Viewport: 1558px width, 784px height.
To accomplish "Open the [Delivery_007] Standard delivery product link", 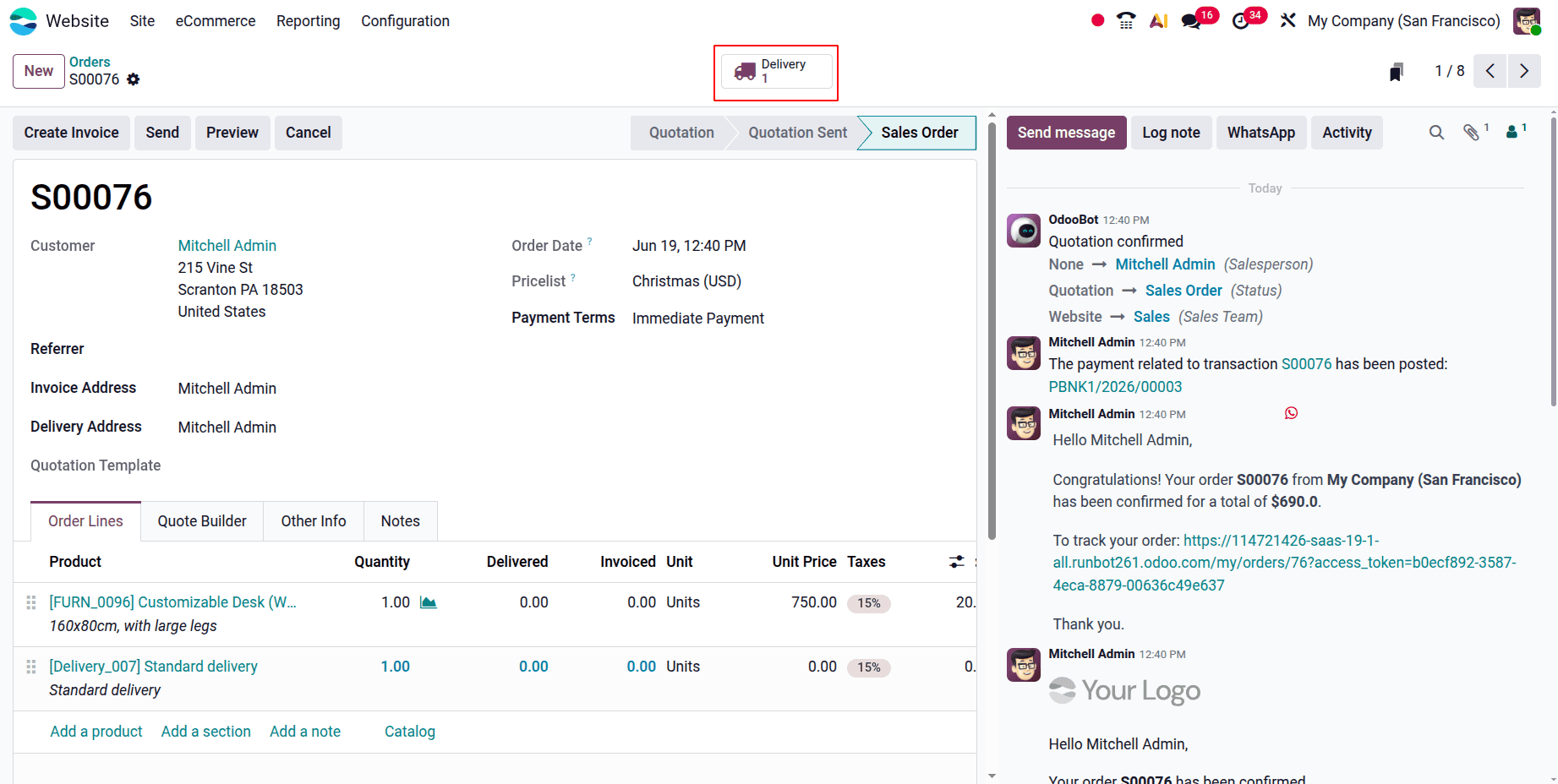I will (x=154, y=667).
